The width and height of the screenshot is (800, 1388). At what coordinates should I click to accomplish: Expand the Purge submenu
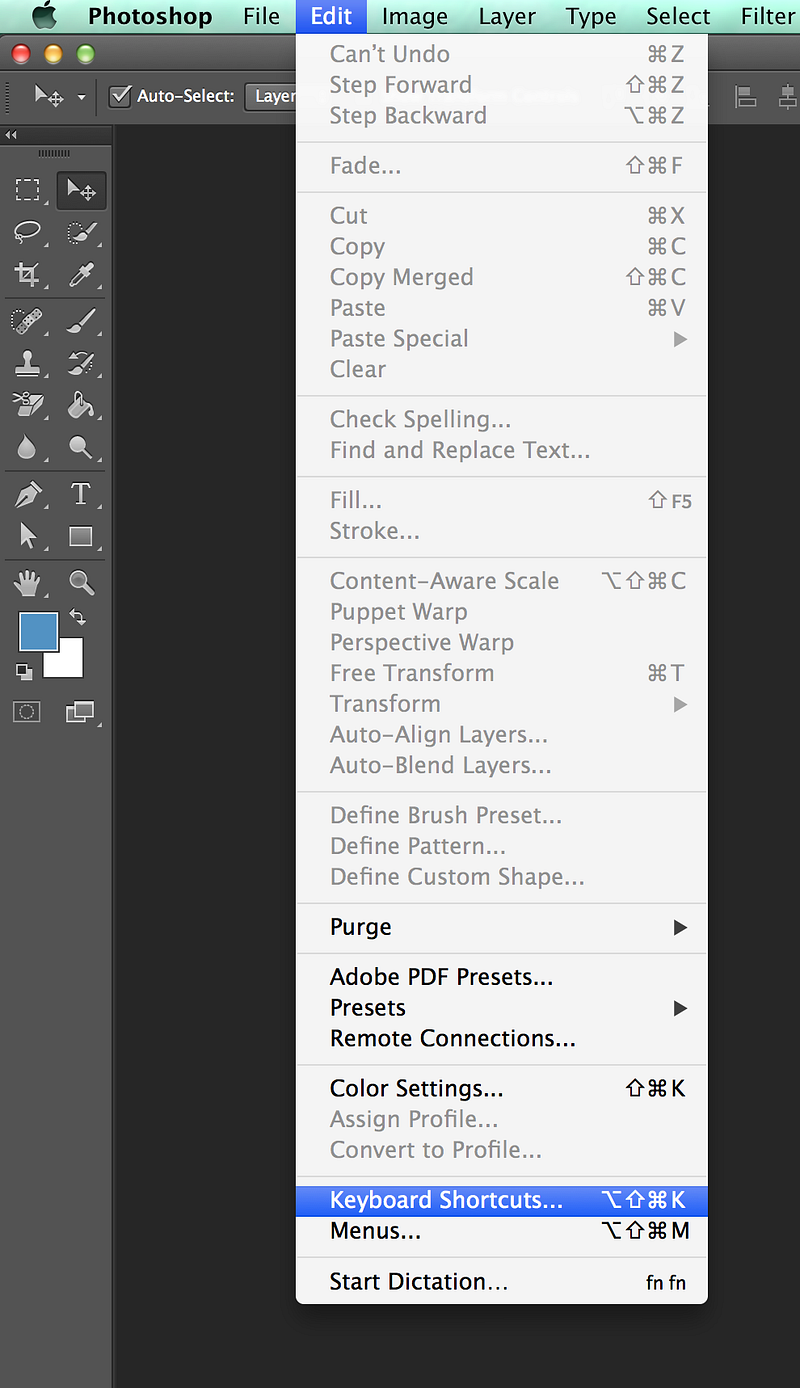(502, 927)
